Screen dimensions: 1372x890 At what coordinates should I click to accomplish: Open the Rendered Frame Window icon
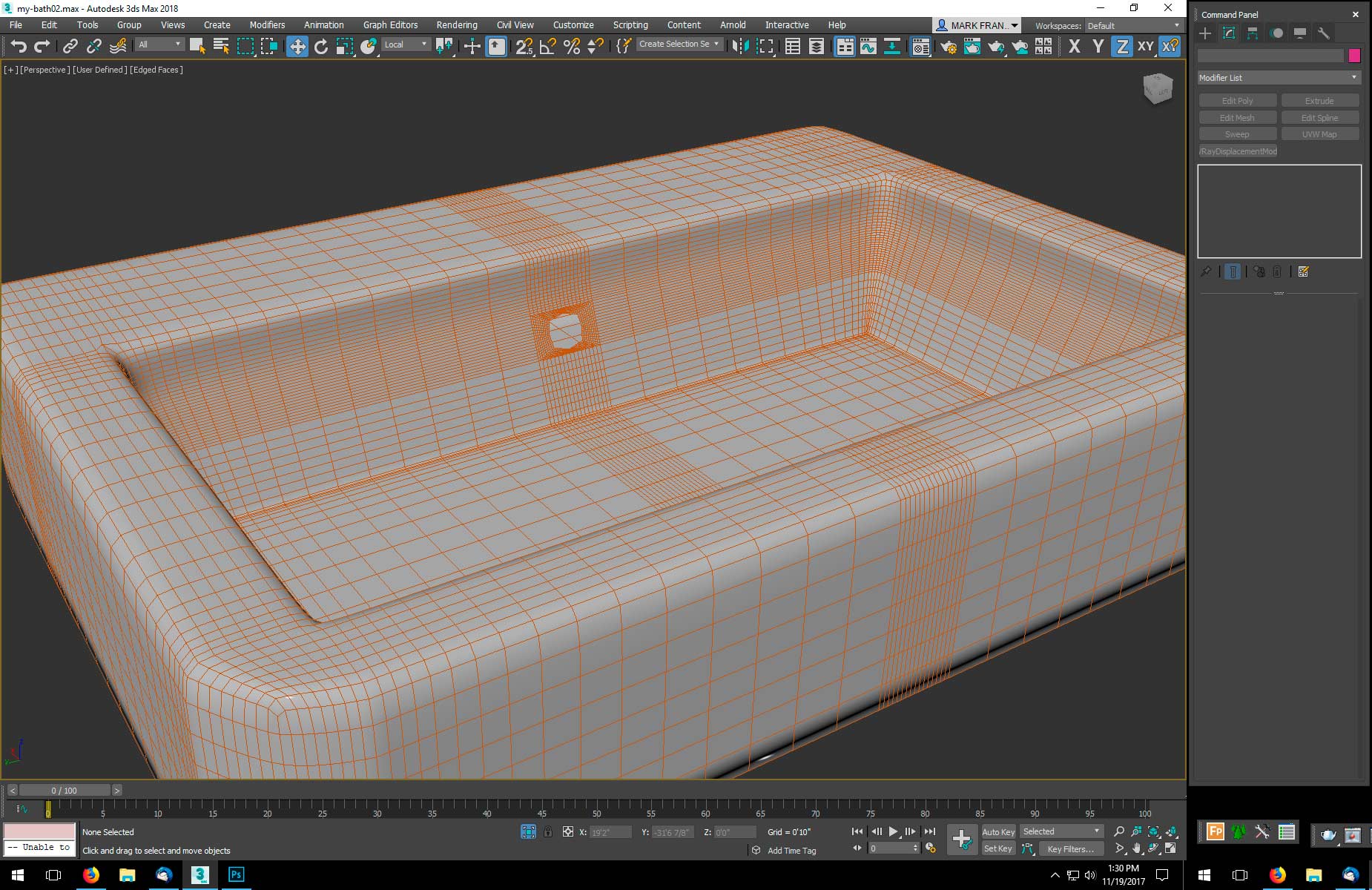972,46
